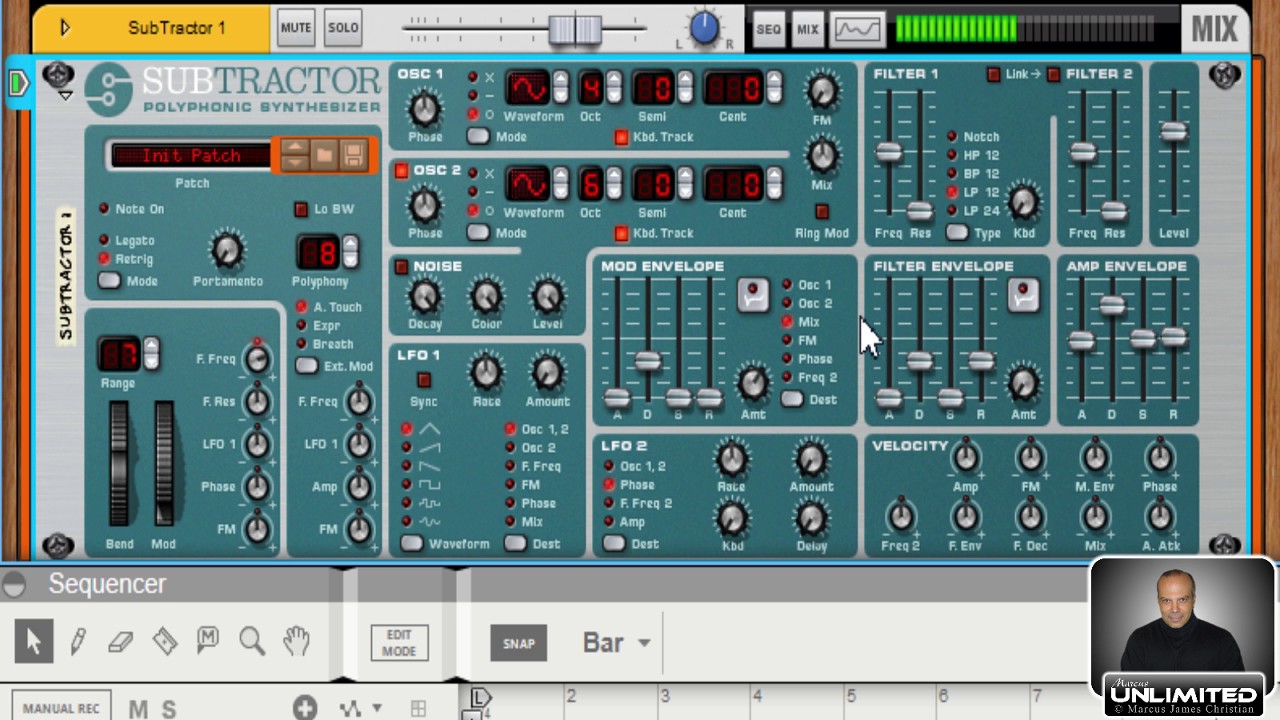1280x720 pixels.
Task: Enable Filter 2 button
Action: [1053, 74]
